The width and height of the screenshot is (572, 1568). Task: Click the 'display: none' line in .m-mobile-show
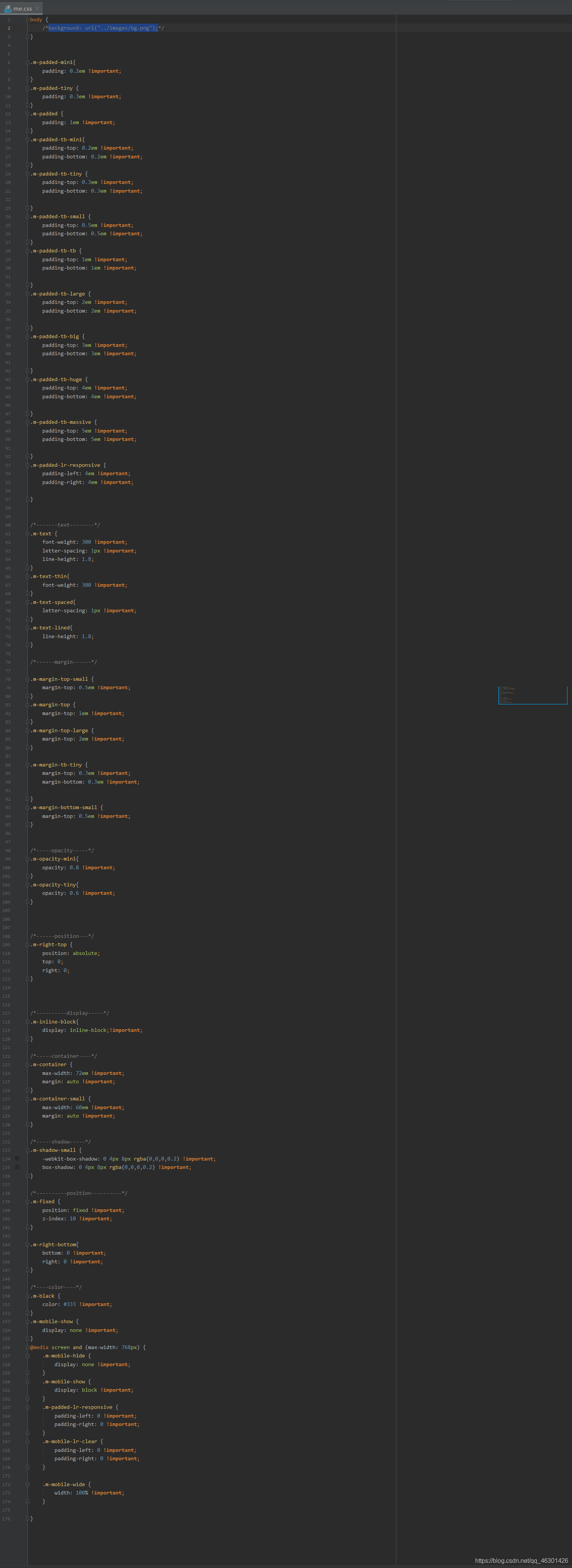pos(80,1330)
